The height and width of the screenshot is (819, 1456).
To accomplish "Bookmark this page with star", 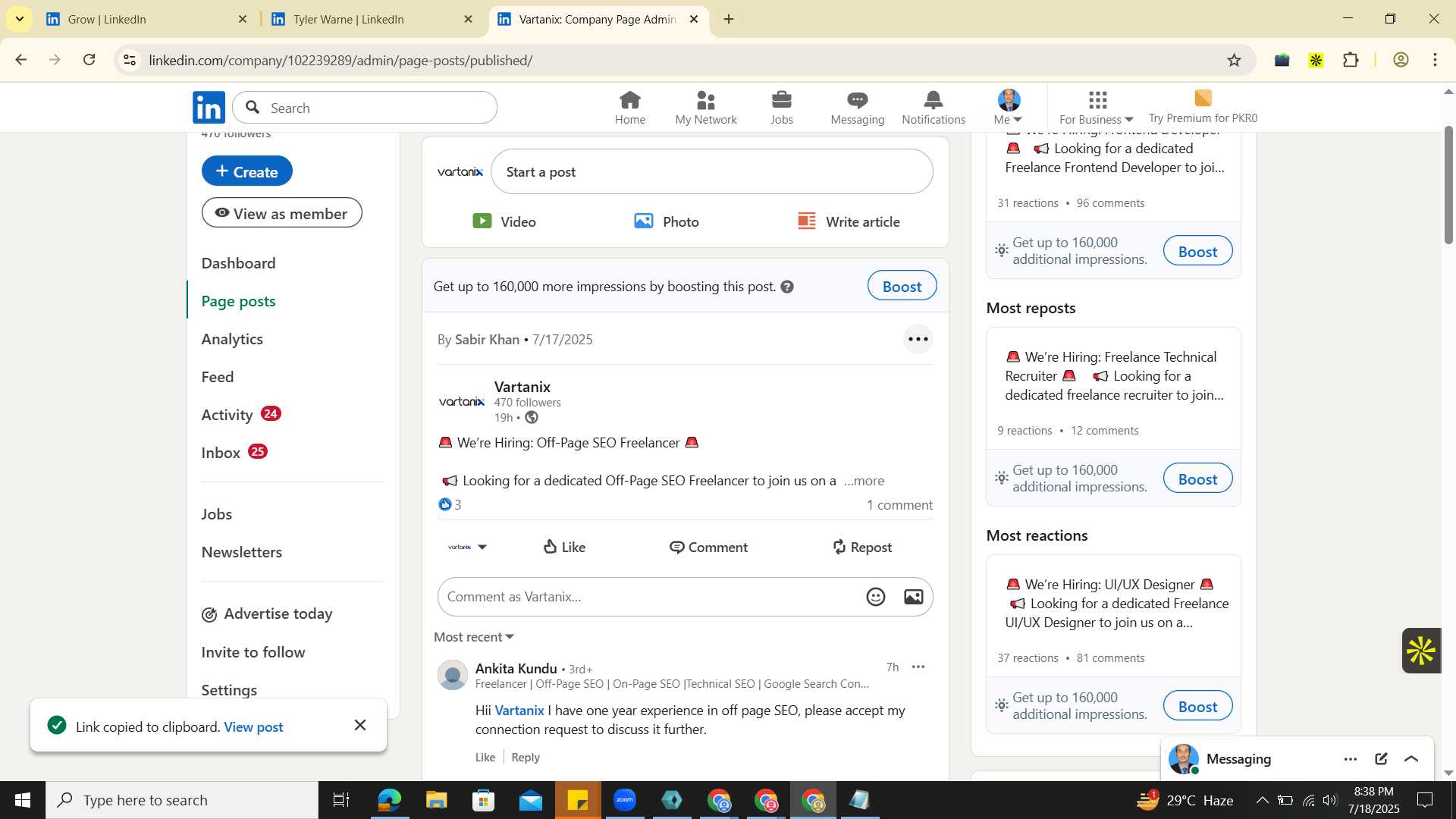I will [1234, 60].
